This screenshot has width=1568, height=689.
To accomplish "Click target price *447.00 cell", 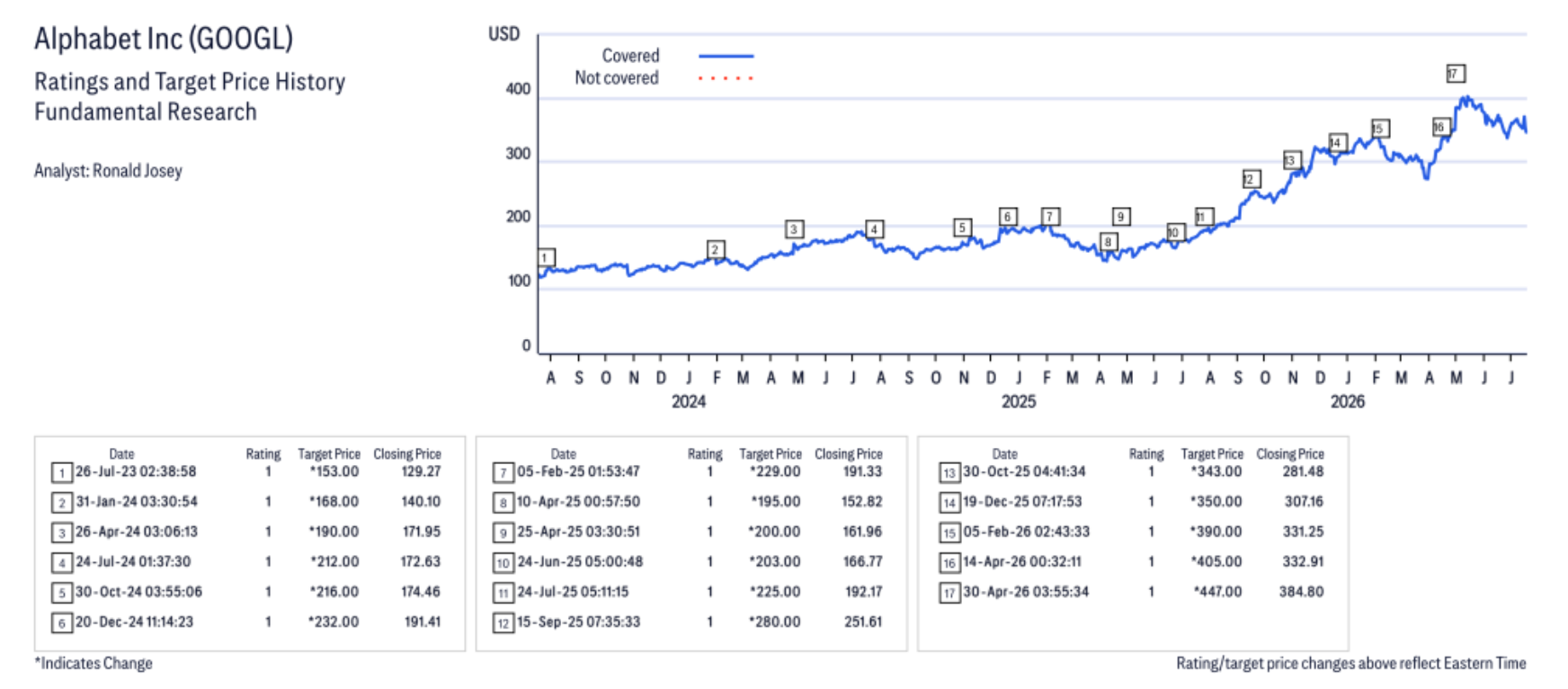I will (x=1217, y=592).
